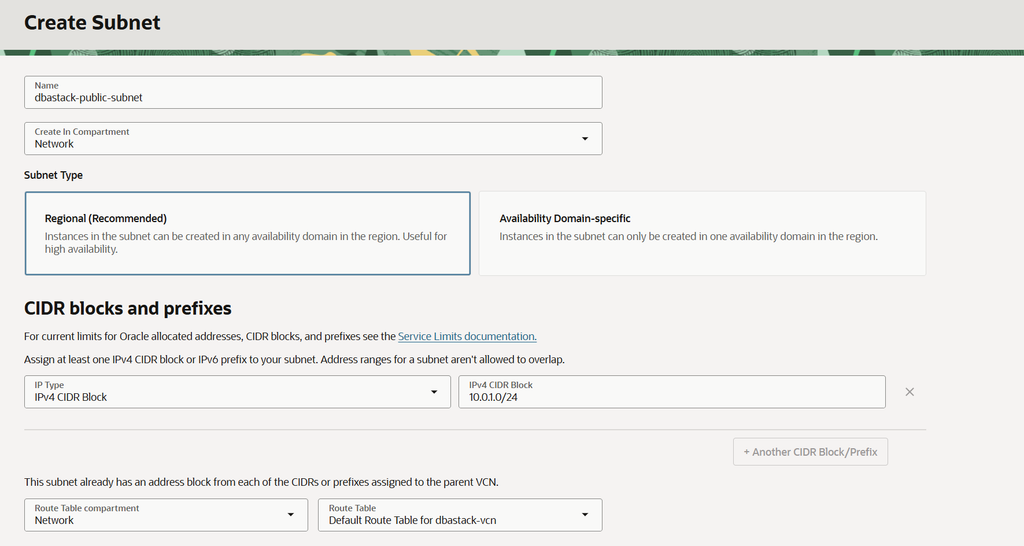Open the Route Table dropdown
Viewport: 1024px width, 546px height.
[x=460, y=515]
